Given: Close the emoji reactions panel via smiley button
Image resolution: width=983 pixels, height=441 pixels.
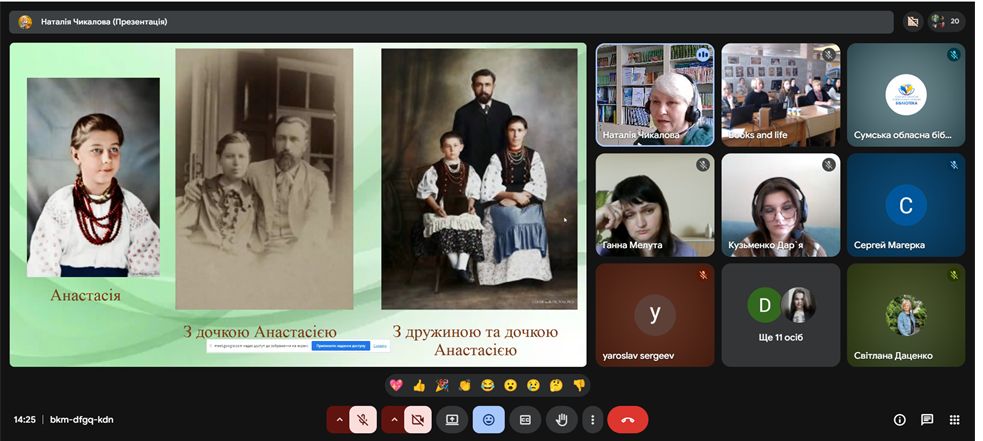Looking at the screenshot, I should click(x=488, y=420).
